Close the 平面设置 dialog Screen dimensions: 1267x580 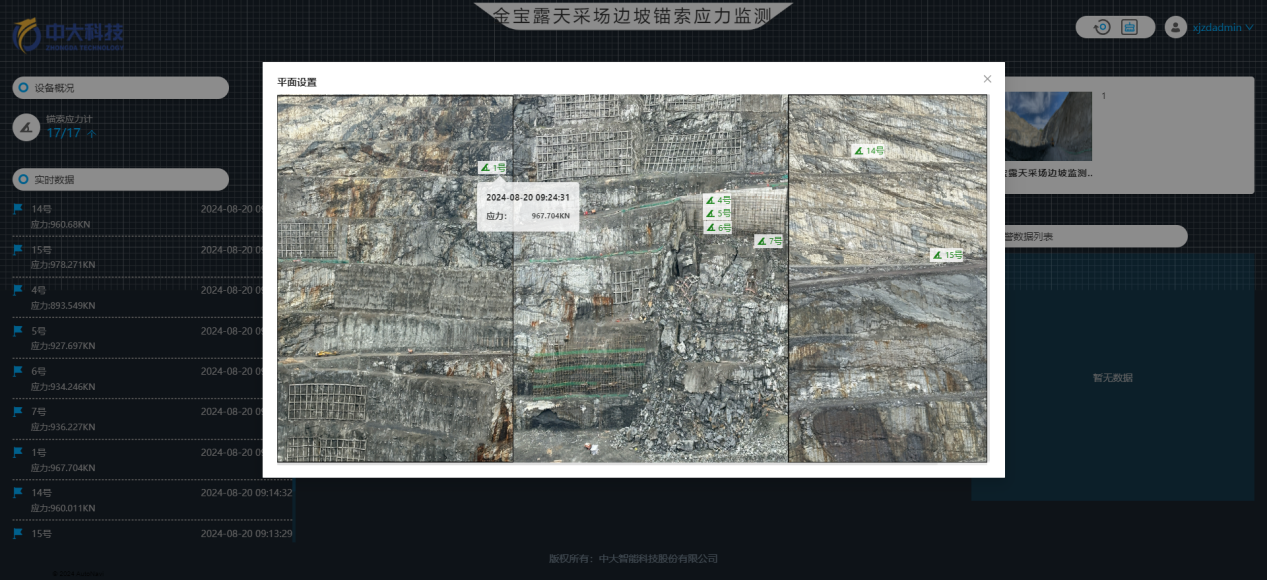[987, 79]
